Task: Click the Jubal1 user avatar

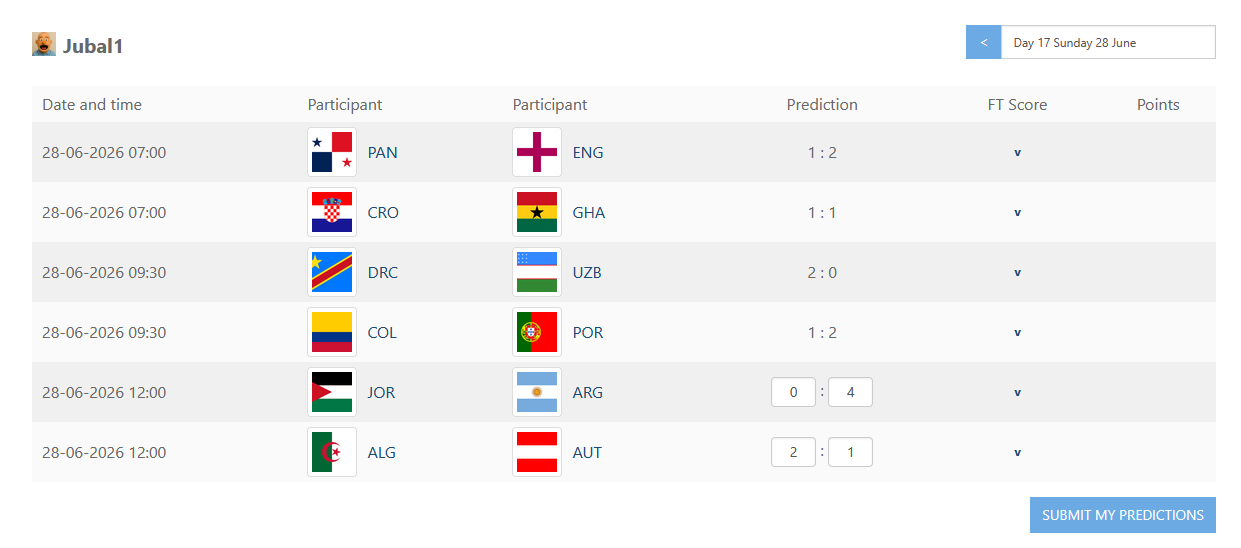Action: (x=44, y=44)
